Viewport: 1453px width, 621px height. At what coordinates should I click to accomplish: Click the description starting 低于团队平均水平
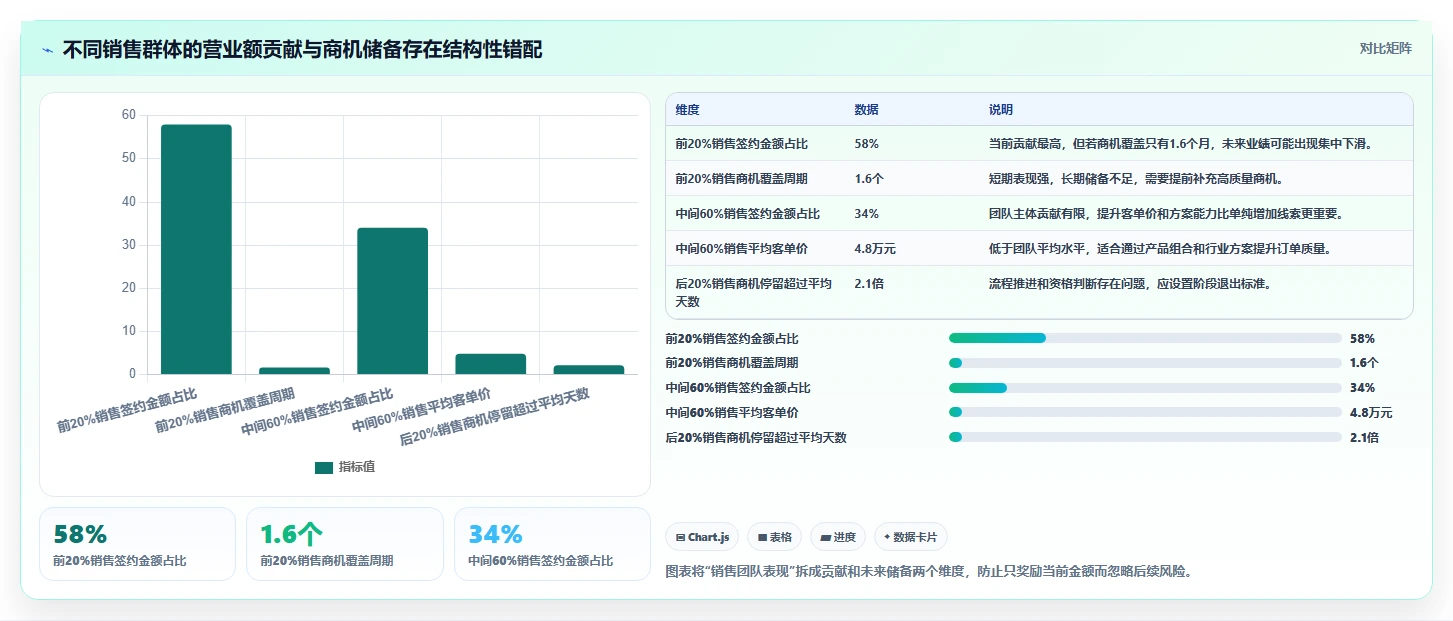click(x=1159, y=249)
